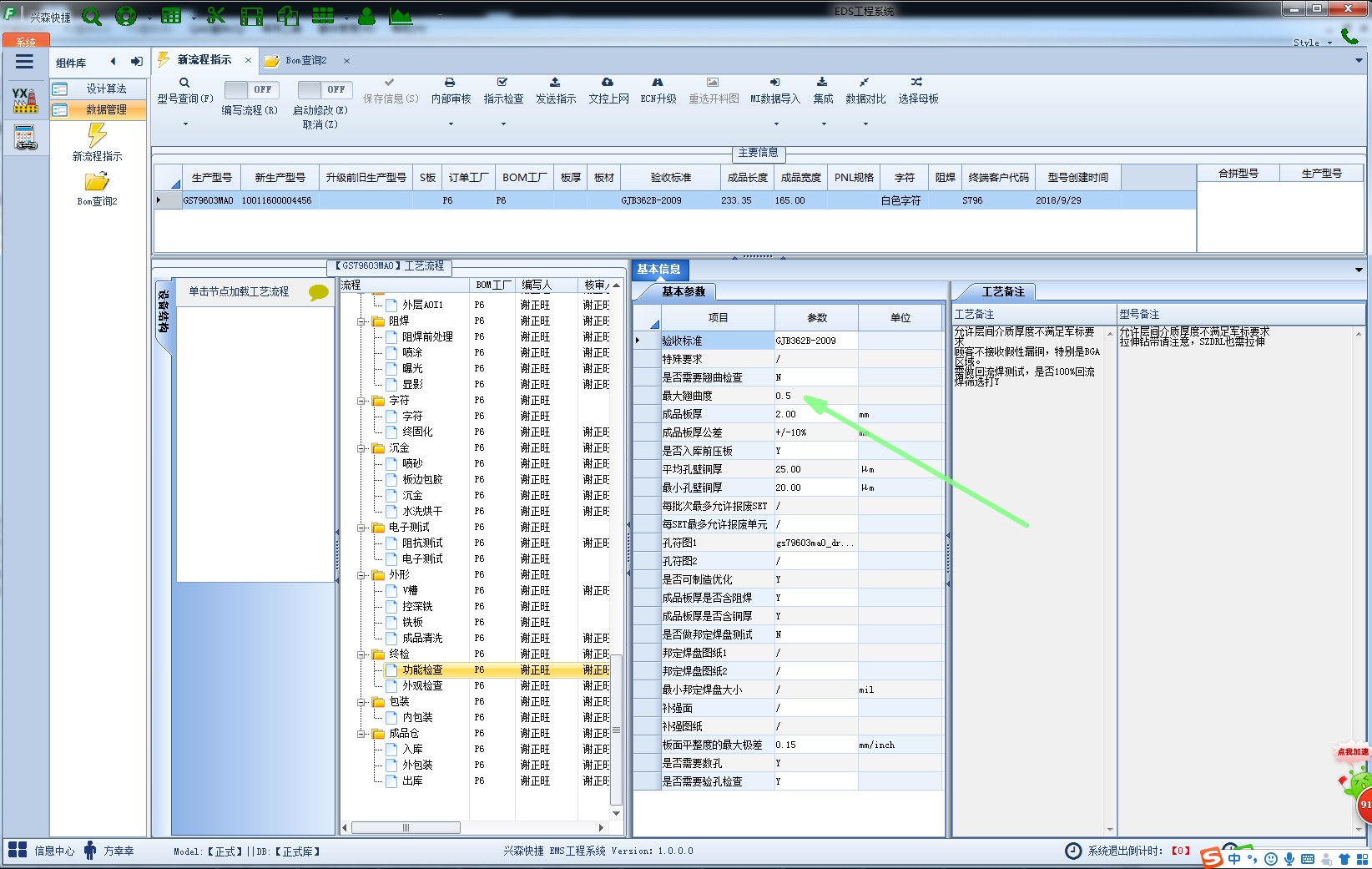The height and width of the screenshot is (869, 1372).
Task: Open 设计算法 in component library
Action: coord(98,88)
